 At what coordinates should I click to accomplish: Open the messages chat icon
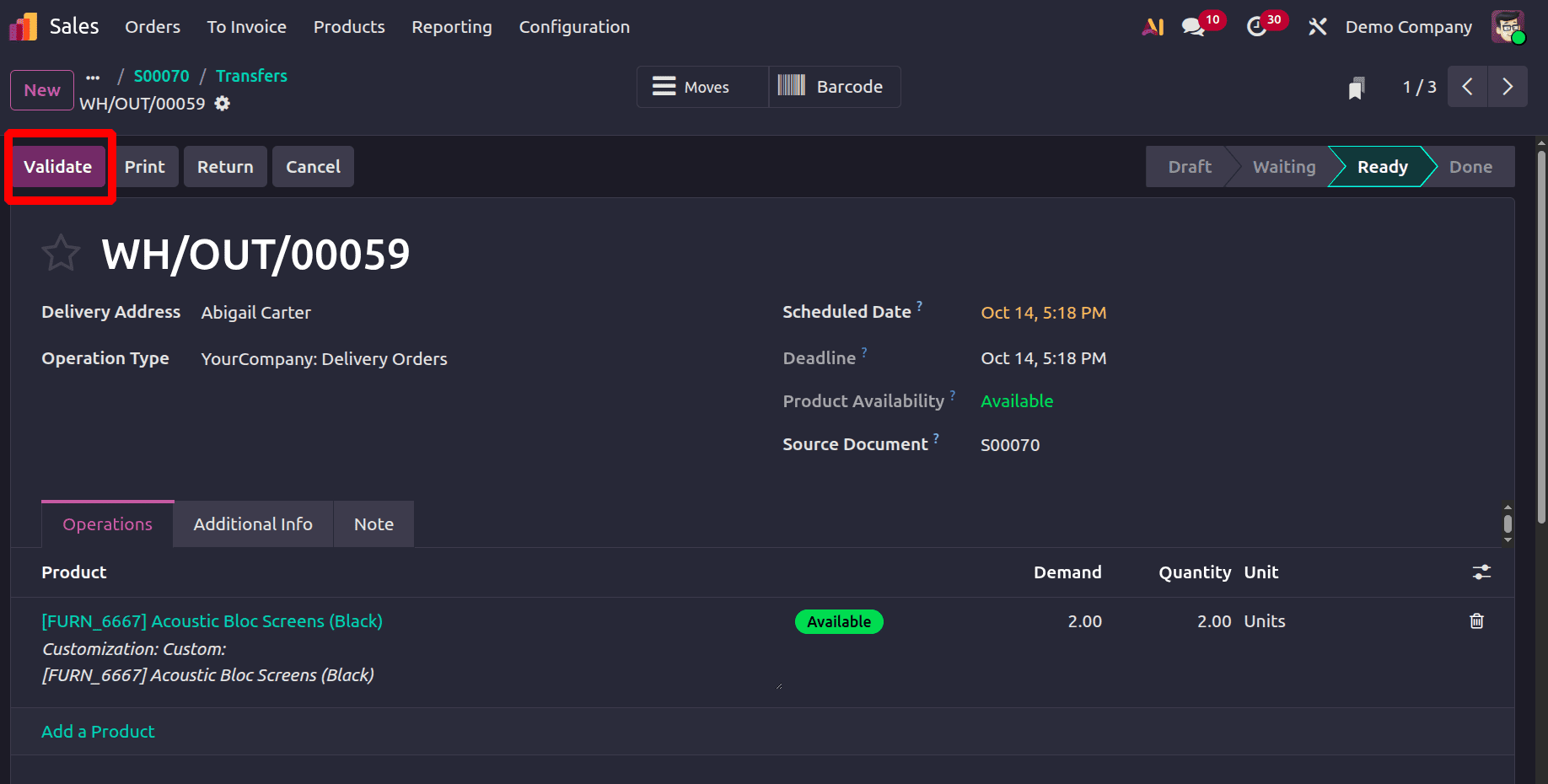pyautogui.click(x=1192, y=27)
